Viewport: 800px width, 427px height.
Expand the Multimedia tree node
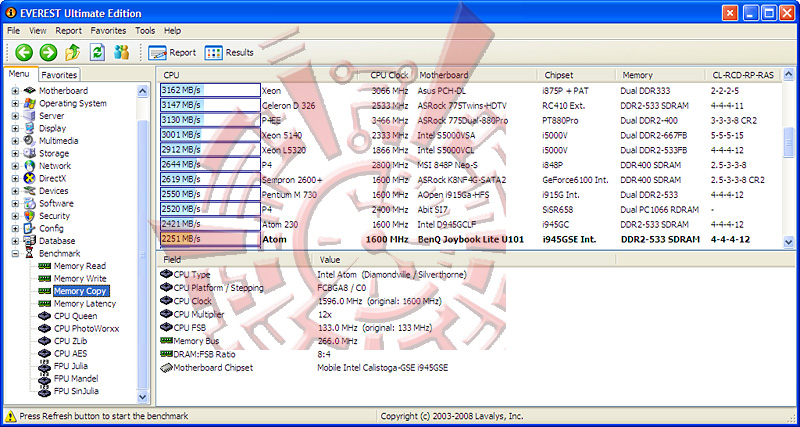[x=15, y=141]
